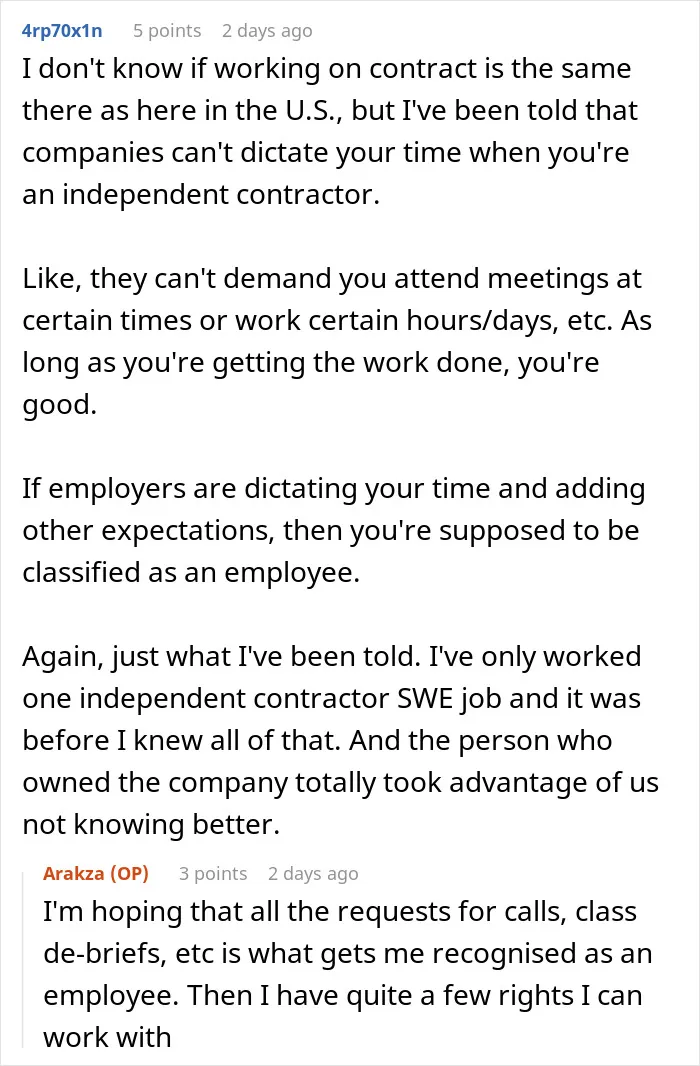This screenshot has width=700, height=1066.
Task: Click the paragraph starting 'I don't know if working'
Action: [x=330, y=132]
